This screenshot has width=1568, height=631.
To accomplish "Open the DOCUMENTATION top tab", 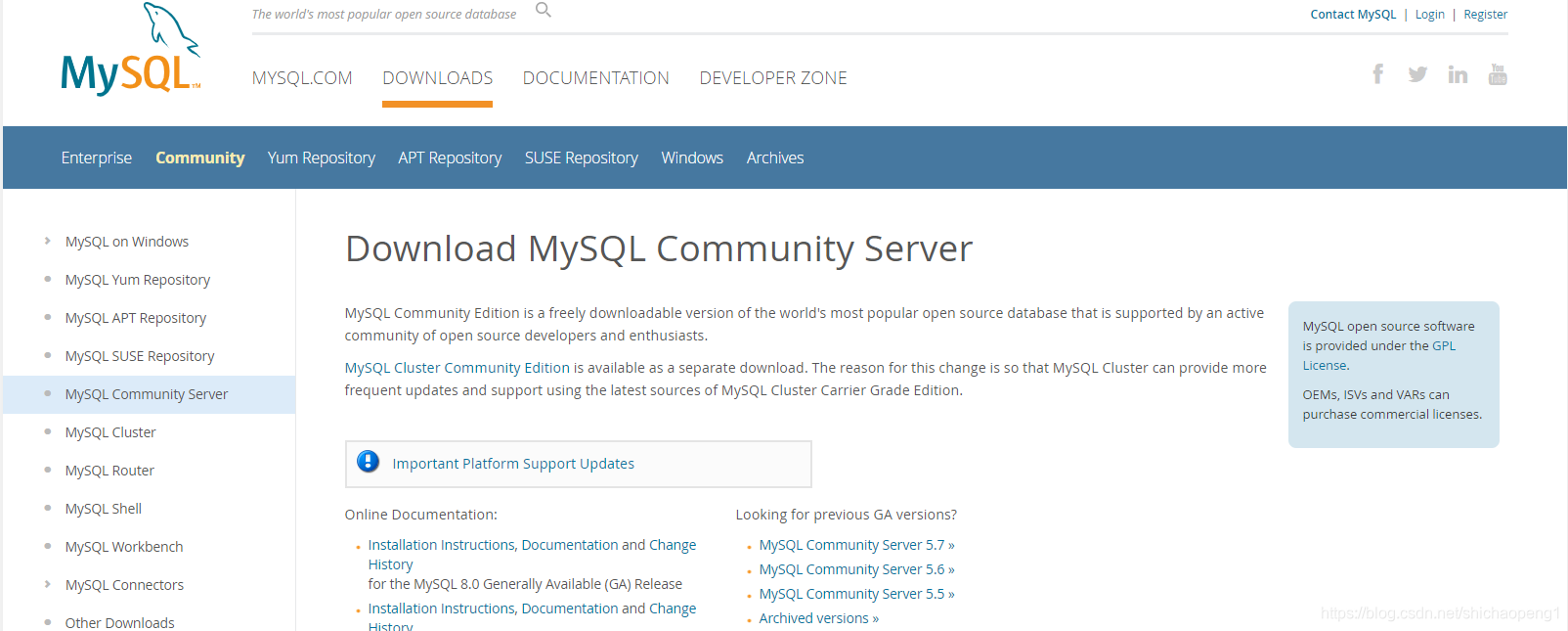I will point(596,78).
